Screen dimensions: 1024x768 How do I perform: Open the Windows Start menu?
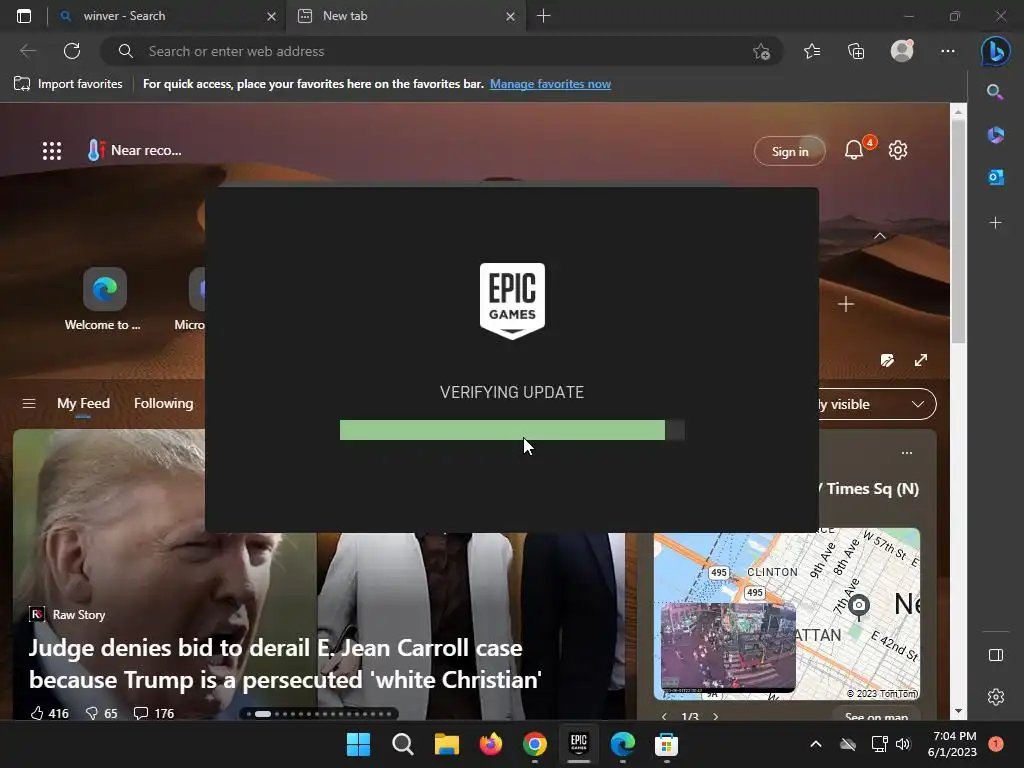tap(358, 744)
